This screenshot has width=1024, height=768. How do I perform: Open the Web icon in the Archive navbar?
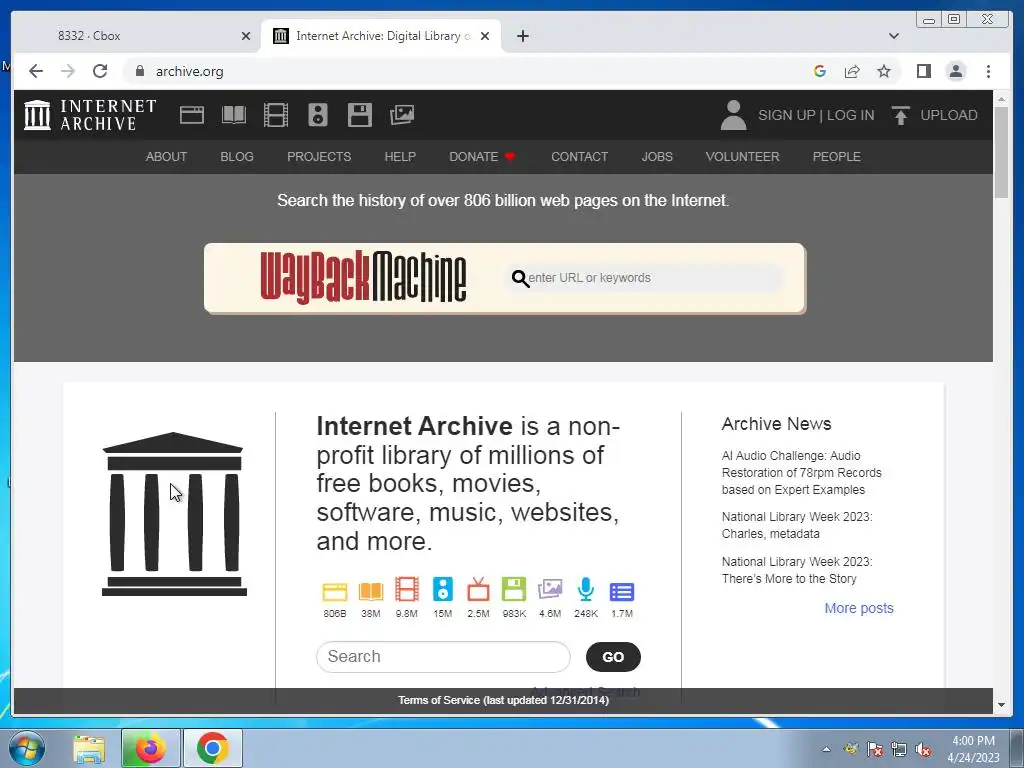tap(192, 115)
